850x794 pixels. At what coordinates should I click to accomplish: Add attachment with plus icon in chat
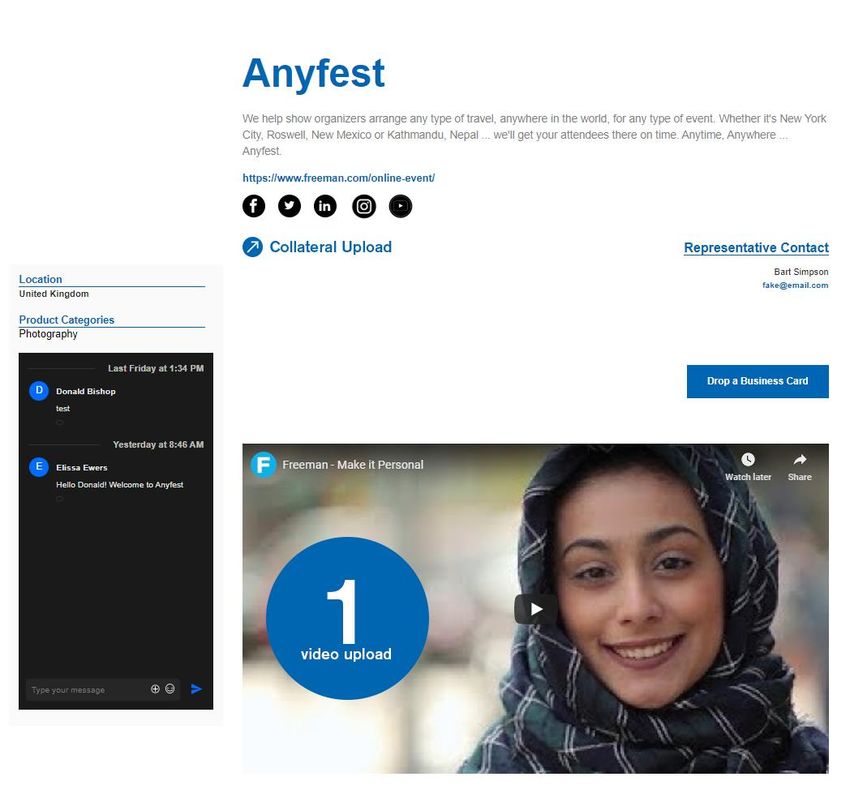coord(155,689)
